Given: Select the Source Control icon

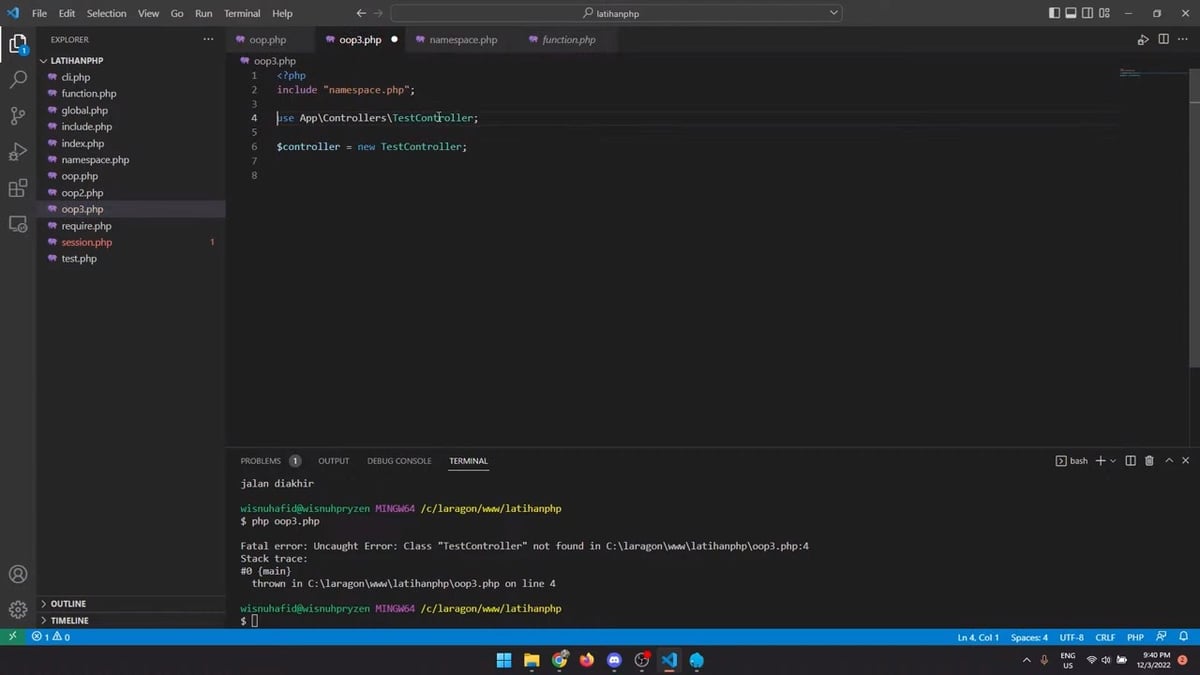Looking at the screenshot, I should 18,115.
